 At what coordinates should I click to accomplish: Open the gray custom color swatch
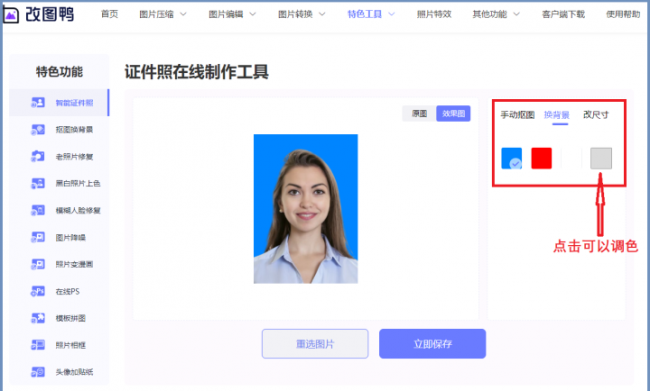(x=601, y=158)
